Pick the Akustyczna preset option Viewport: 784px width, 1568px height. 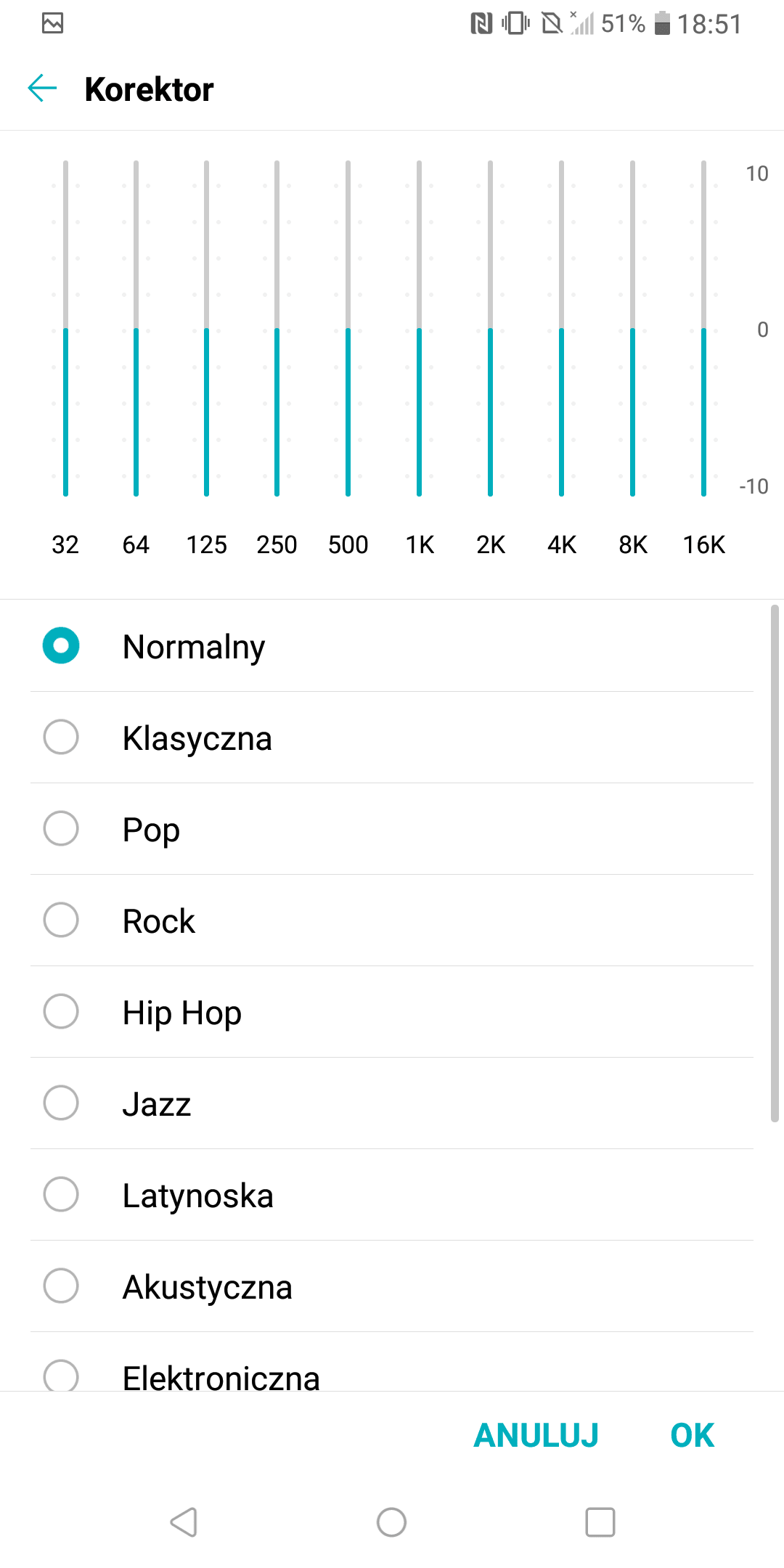(61, 1286)
